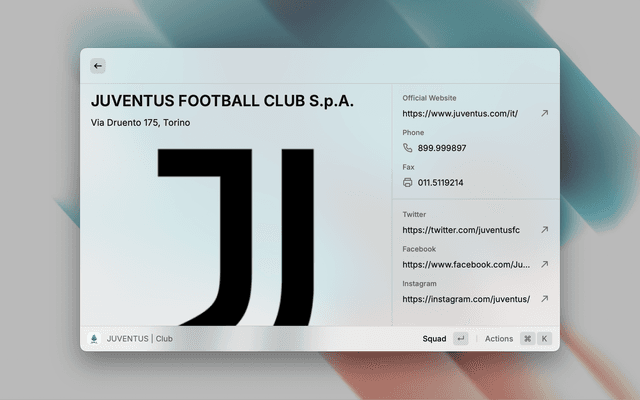640x400 pixels.
Task: Open the Instagram juventus link
Action: point(465,299)
